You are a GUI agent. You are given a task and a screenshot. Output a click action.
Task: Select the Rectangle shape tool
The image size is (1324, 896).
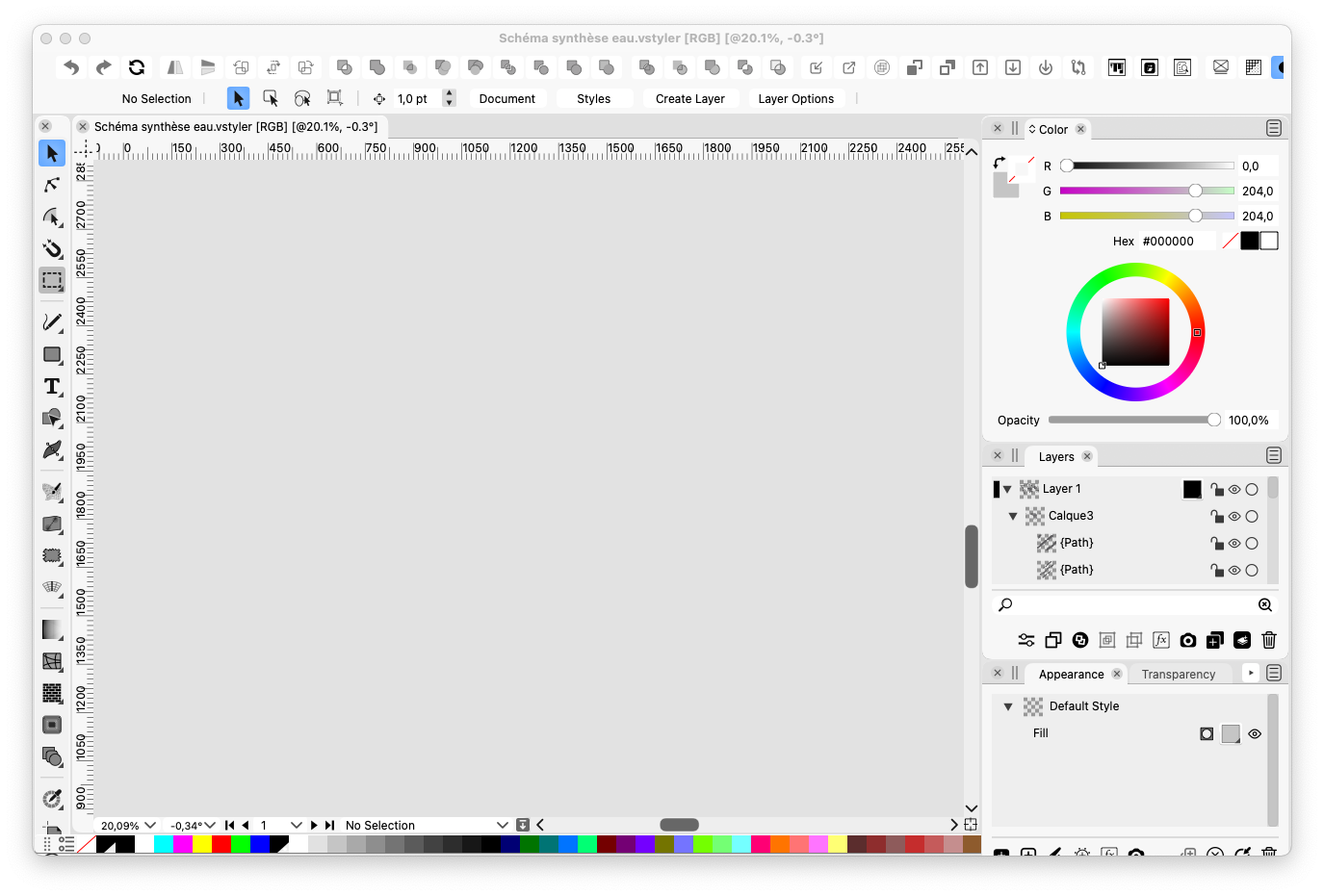[x=52, y=355]
